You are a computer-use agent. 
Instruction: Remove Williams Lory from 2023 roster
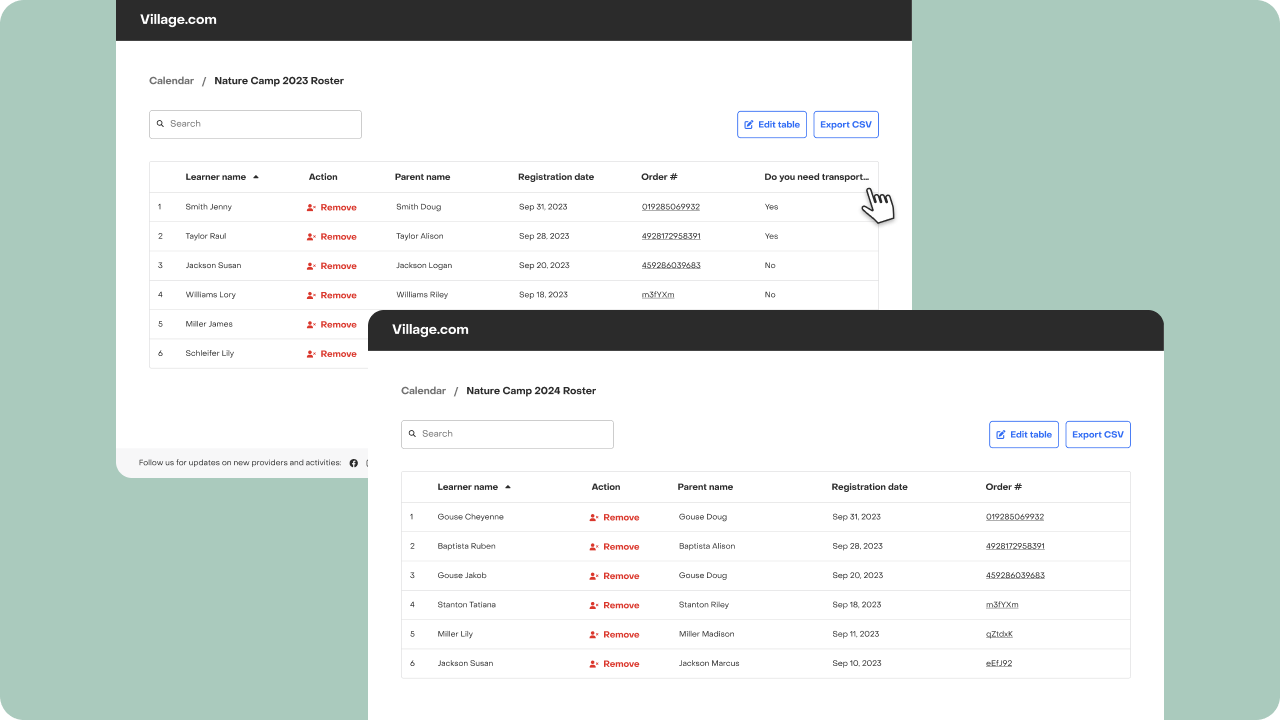coord(331,295)
